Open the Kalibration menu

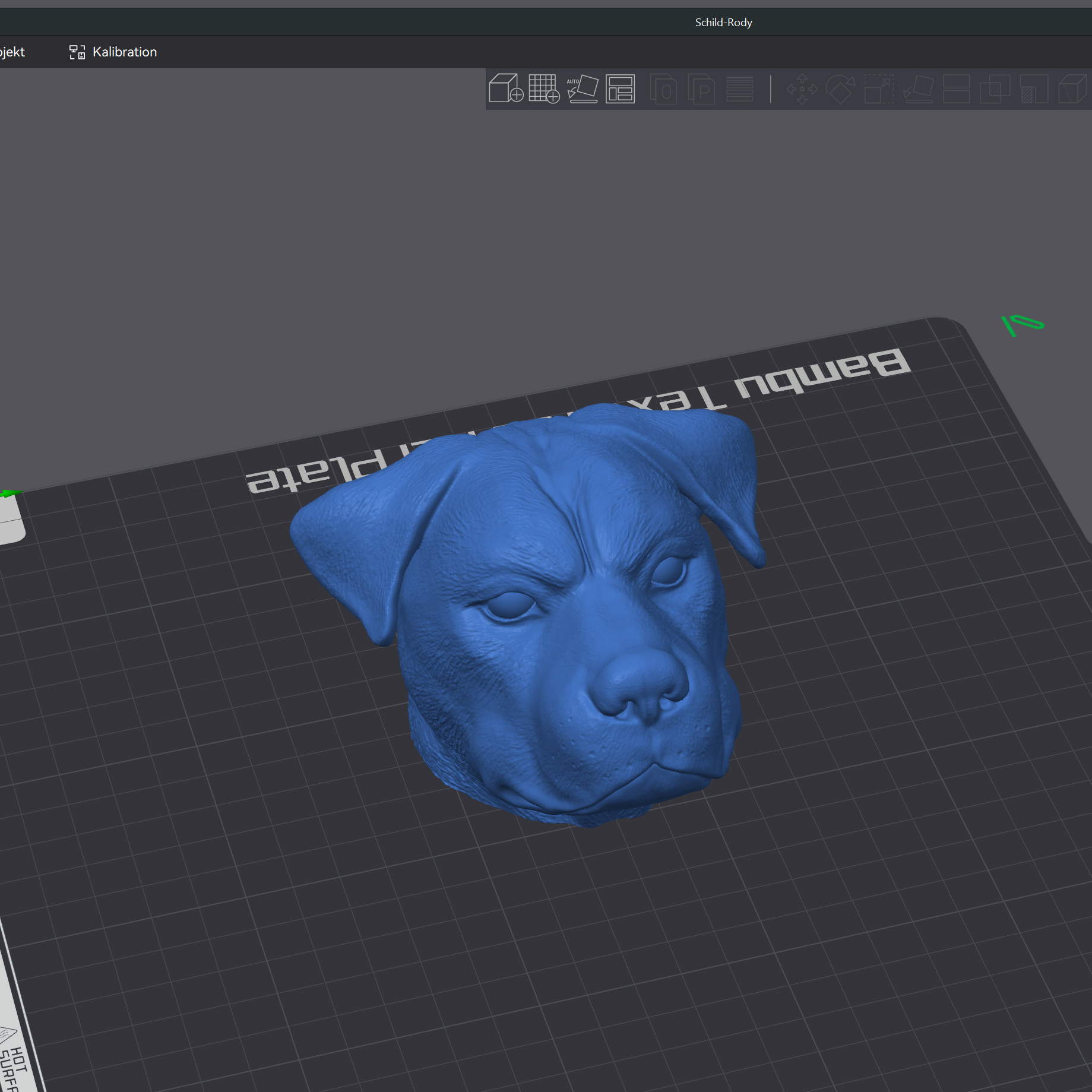point(113,52)
